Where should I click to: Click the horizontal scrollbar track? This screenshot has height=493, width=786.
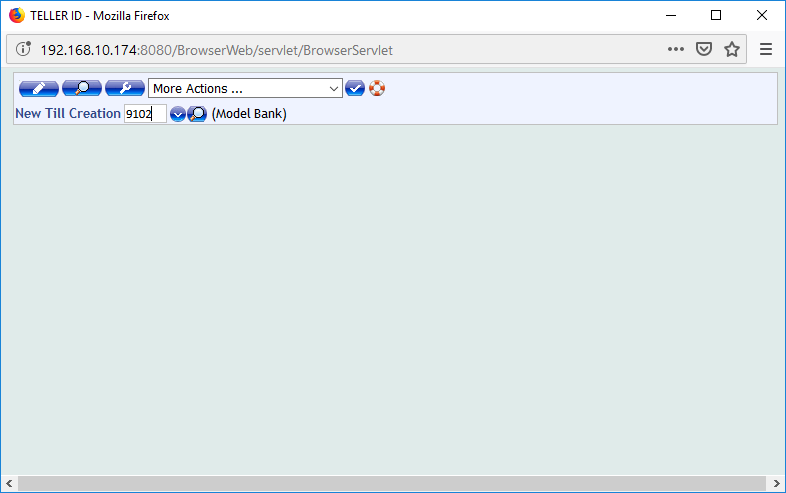(392, 483)
